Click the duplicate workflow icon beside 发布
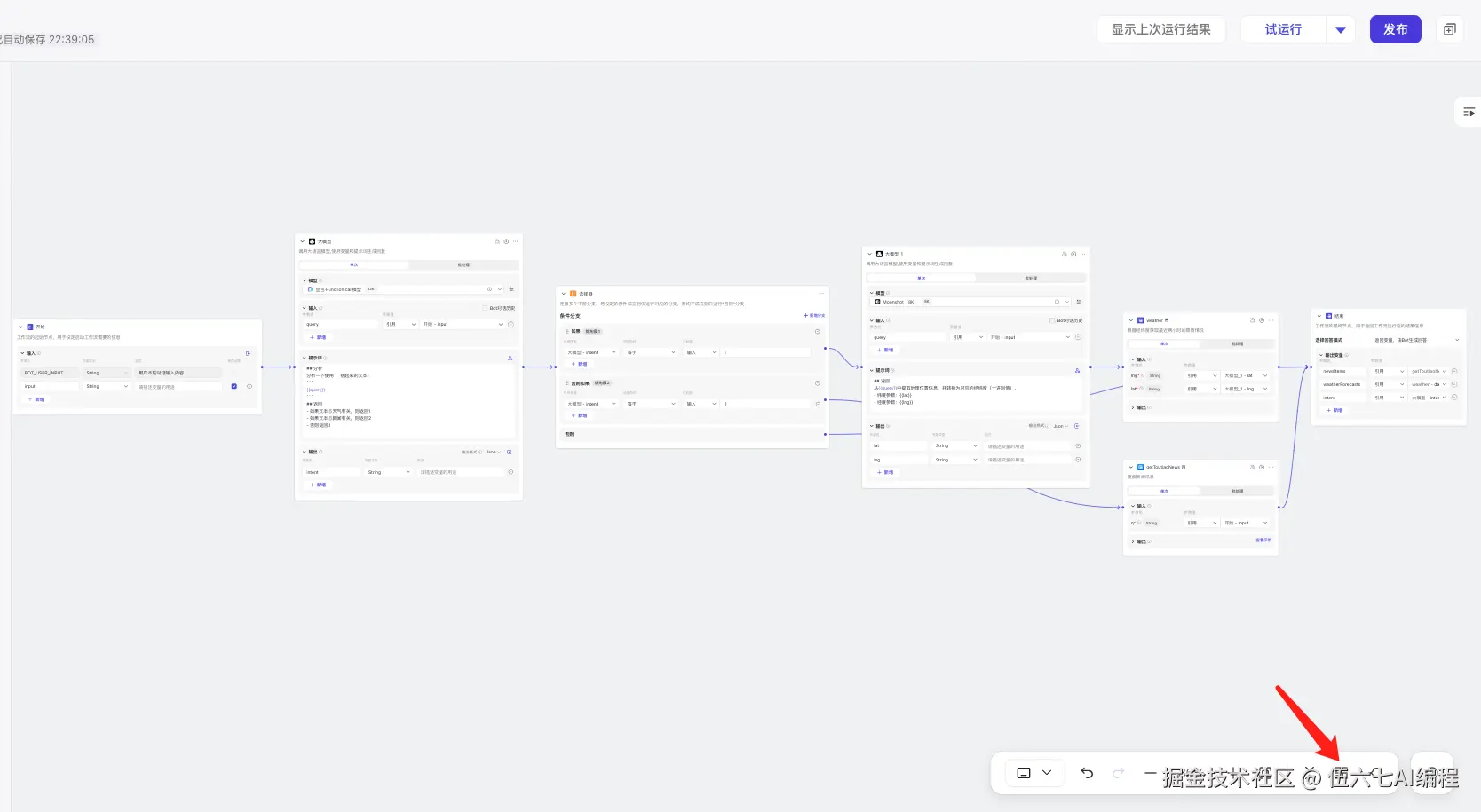Screen dimensions: 1481x812 point(1449,29)
